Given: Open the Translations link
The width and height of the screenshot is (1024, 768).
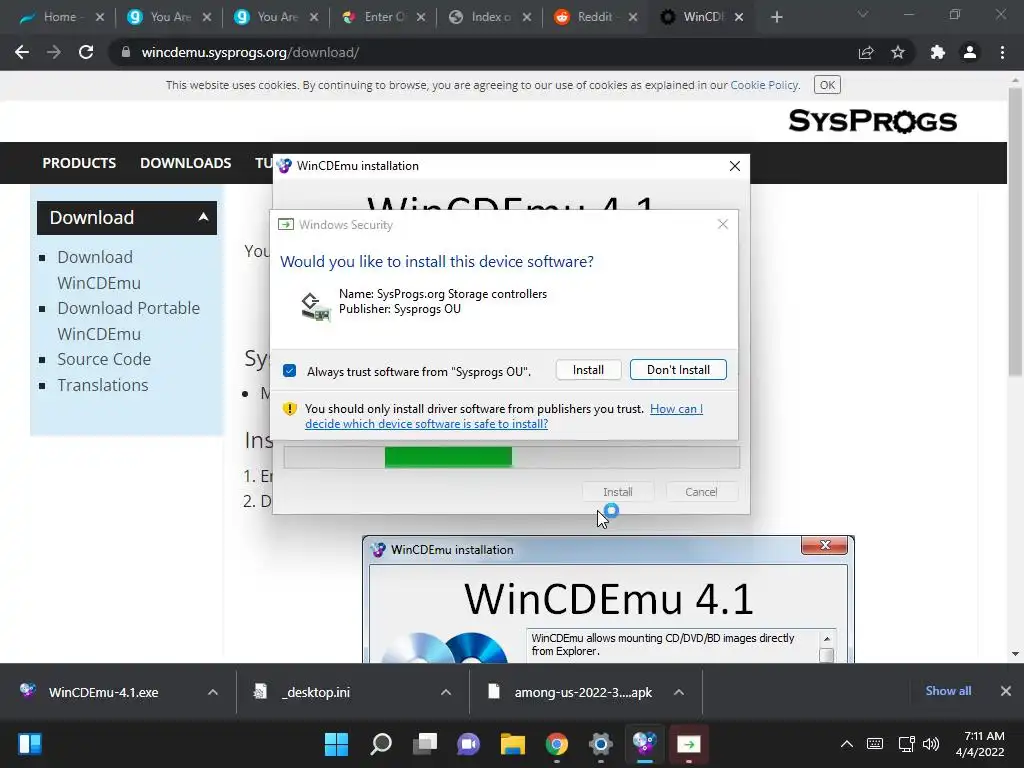Looking at the screenshot, I should [103, 385].
